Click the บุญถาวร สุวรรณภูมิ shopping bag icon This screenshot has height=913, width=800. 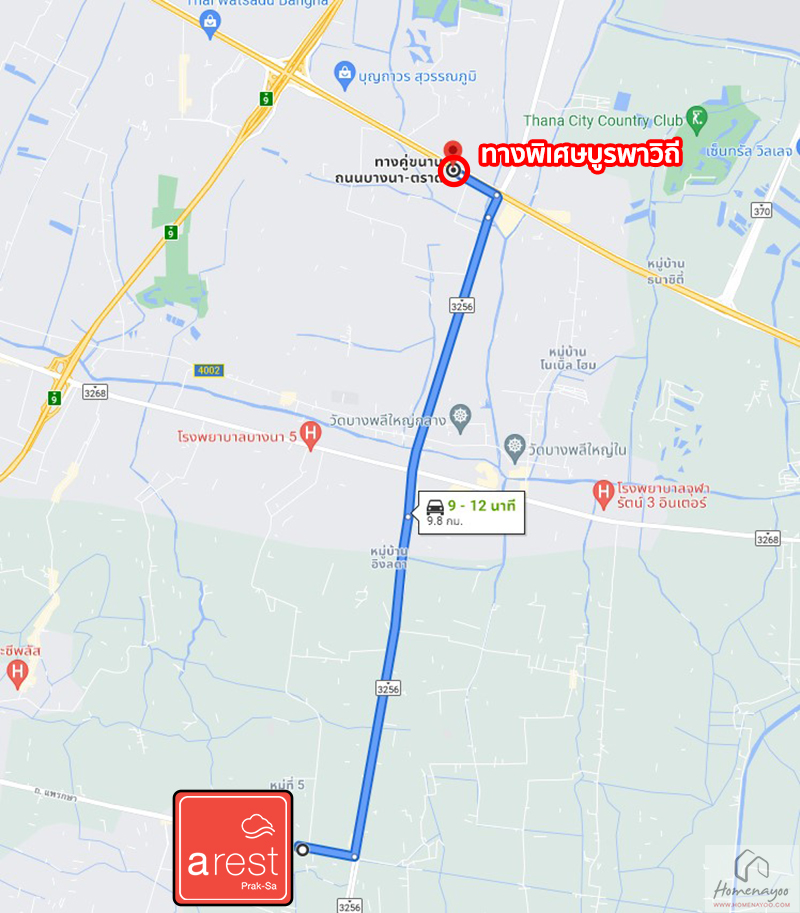[345, 75]
